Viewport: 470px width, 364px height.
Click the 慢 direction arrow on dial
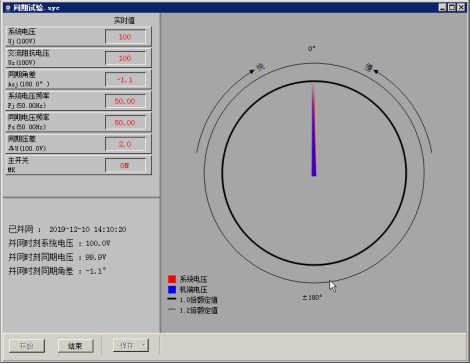pos(376,71)
